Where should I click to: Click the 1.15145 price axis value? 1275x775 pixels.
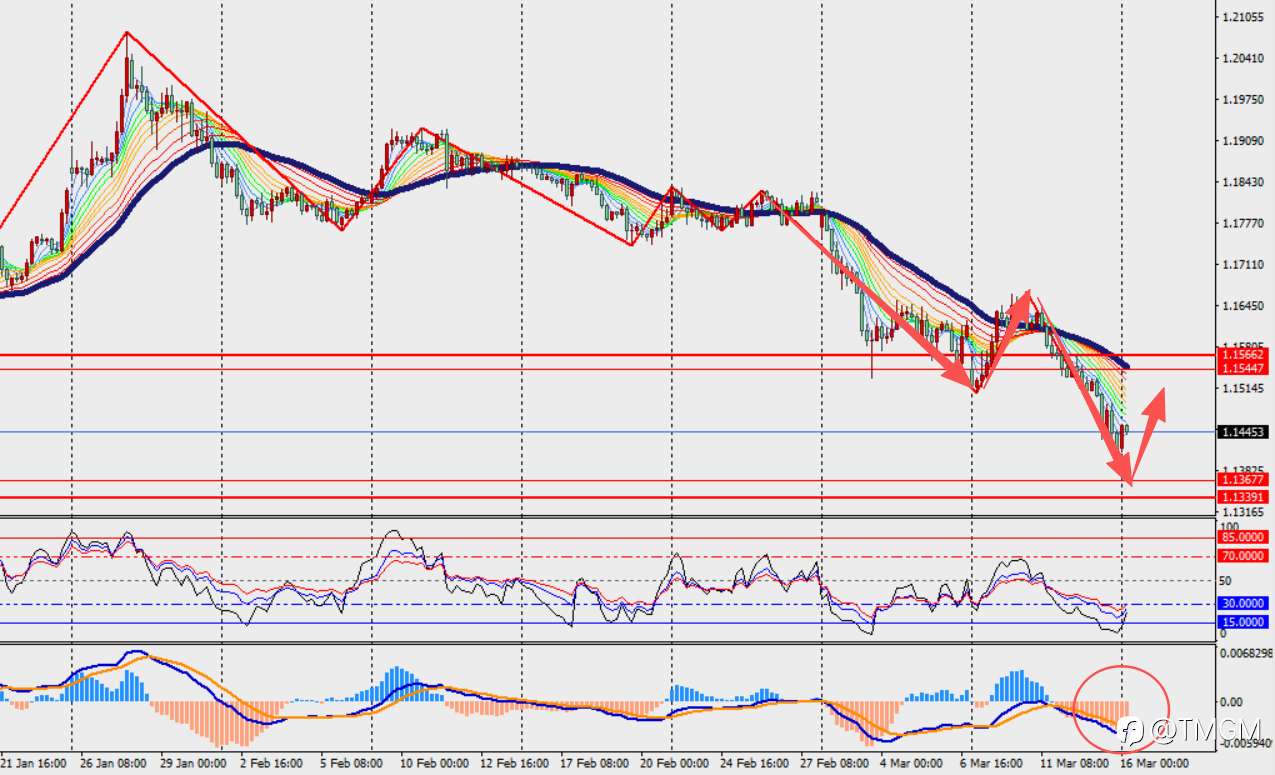coord(1245,388)
